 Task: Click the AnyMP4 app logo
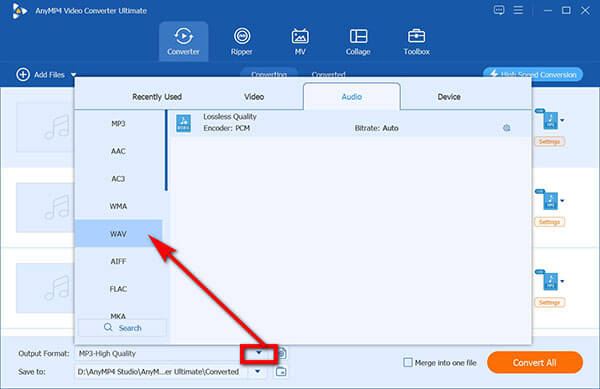click(x=19, y=11)
